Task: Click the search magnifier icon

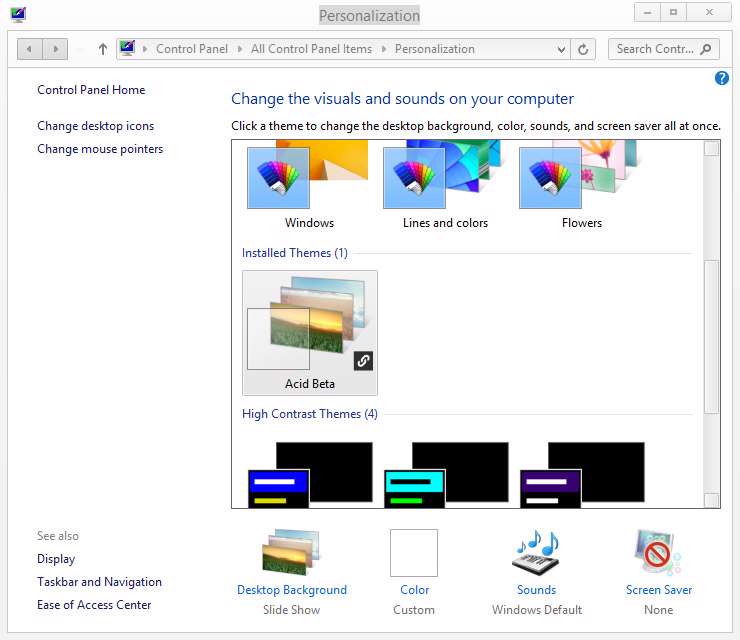Action: 706,49
